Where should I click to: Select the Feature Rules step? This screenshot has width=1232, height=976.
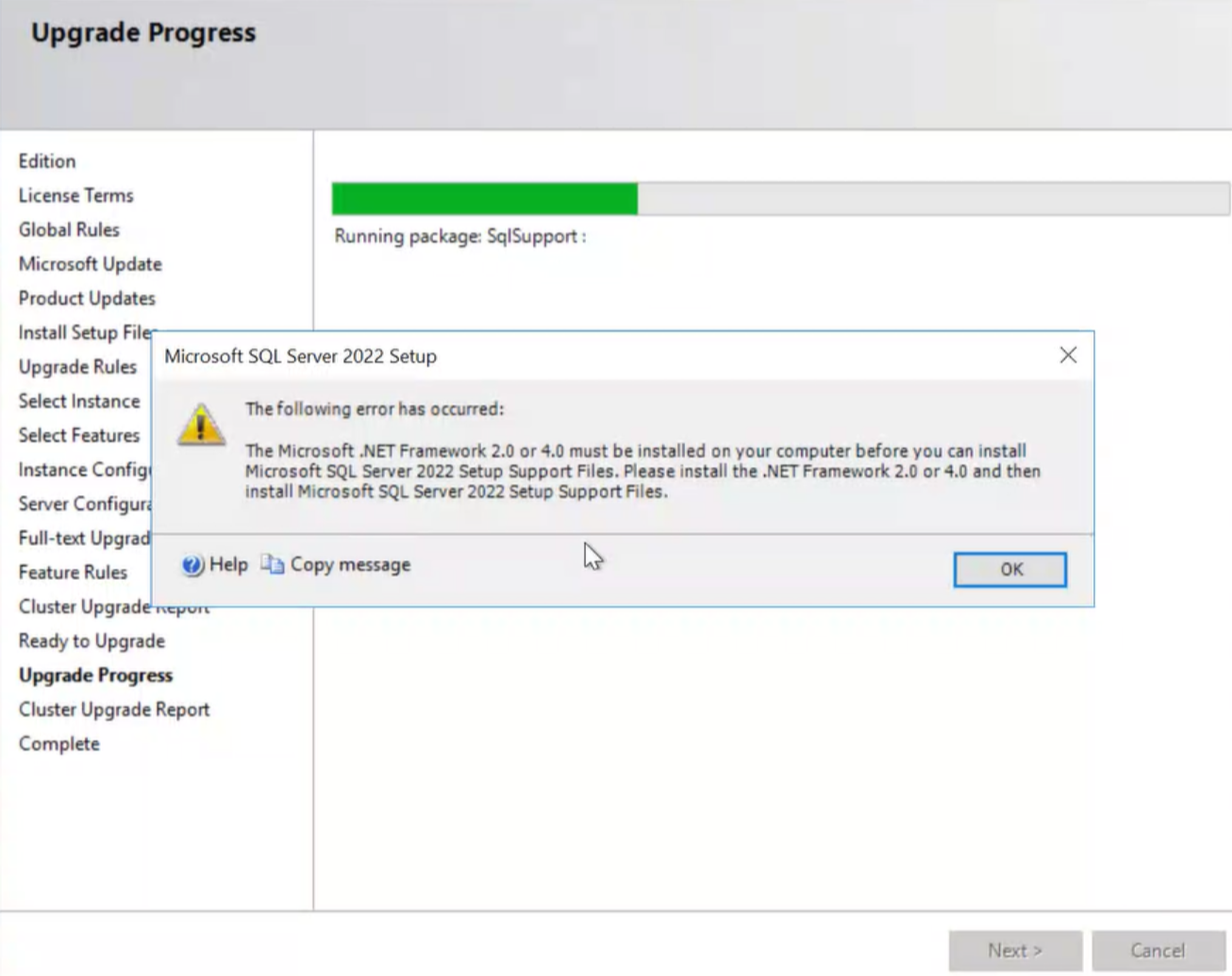pos(73,572)
